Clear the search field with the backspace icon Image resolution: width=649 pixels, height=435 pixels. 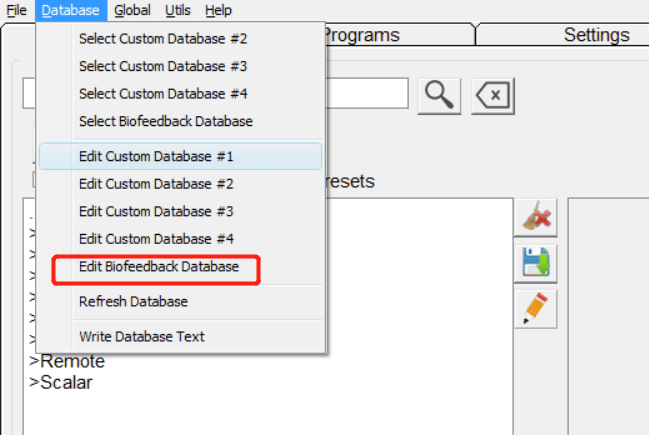tap(493, 96)
